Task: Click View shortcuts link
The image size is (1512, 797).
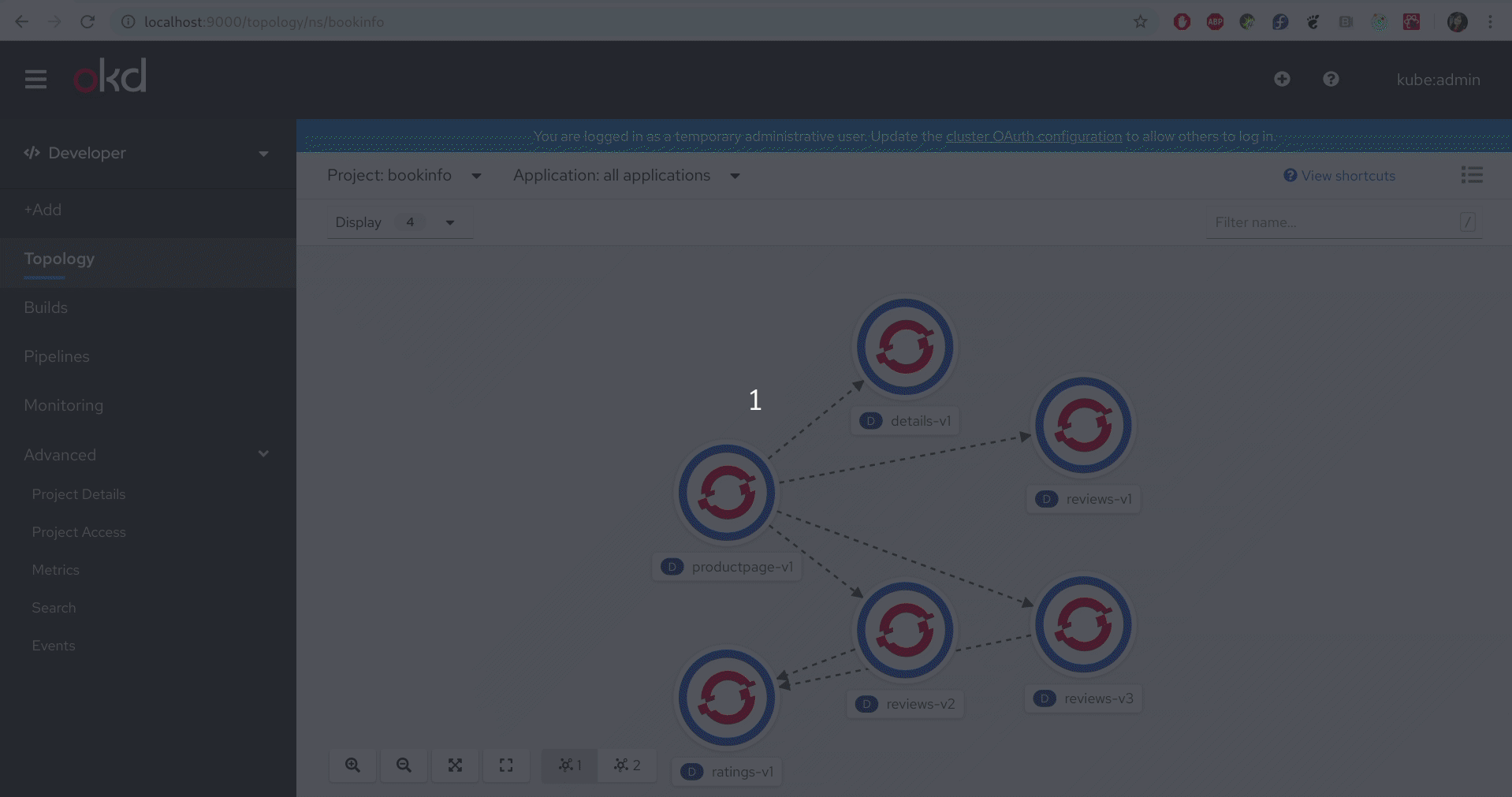Action: [x=1339, y=176]
